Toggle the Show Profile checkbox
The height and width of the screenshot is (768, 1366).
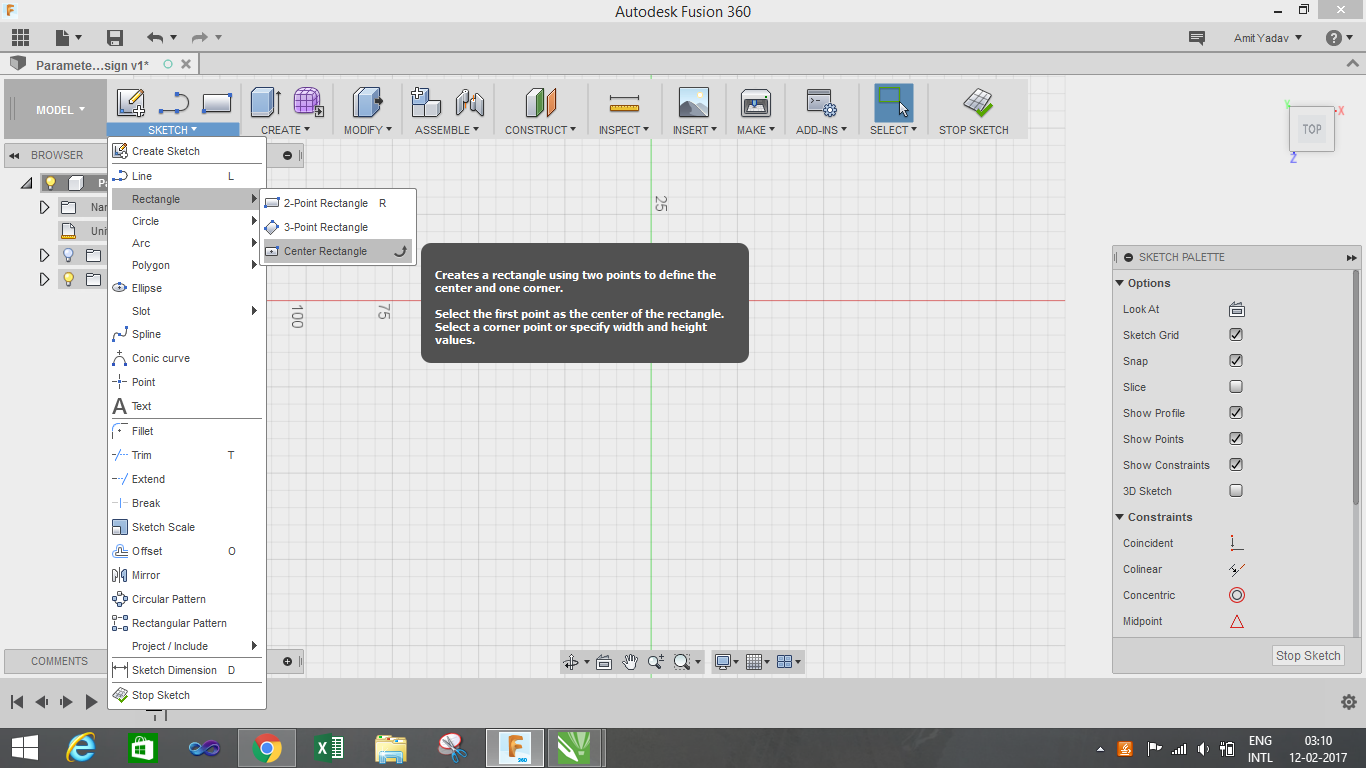(1236, 413)
